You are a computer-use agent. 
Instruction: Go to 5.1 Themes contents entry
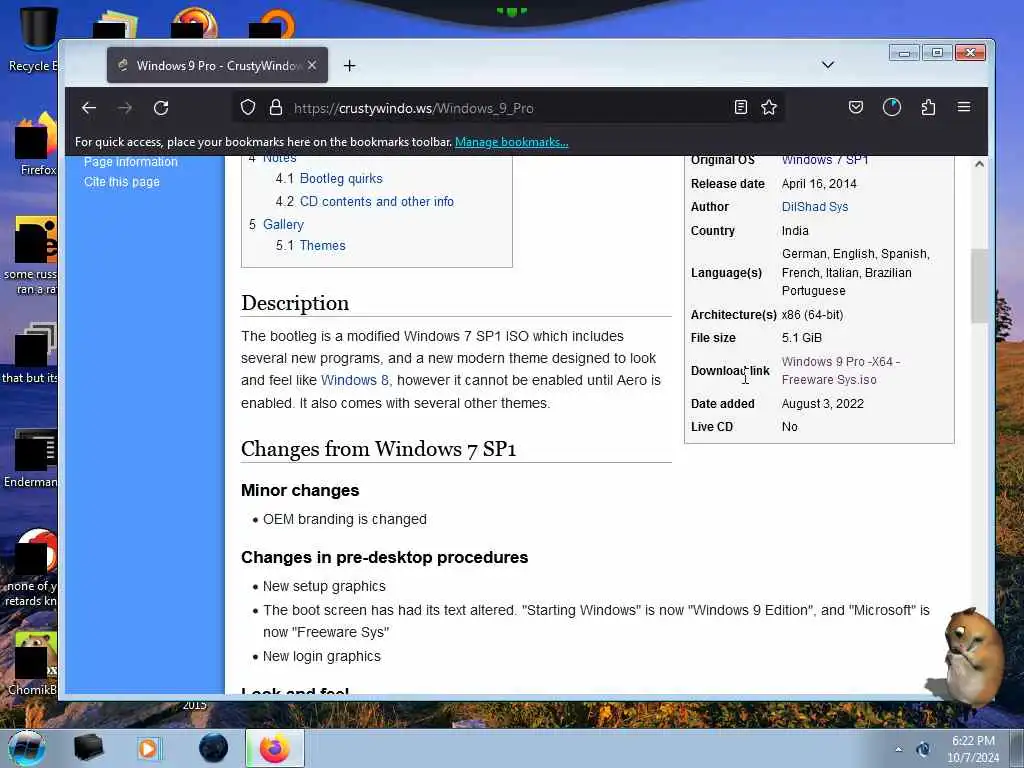coord(311,246)
